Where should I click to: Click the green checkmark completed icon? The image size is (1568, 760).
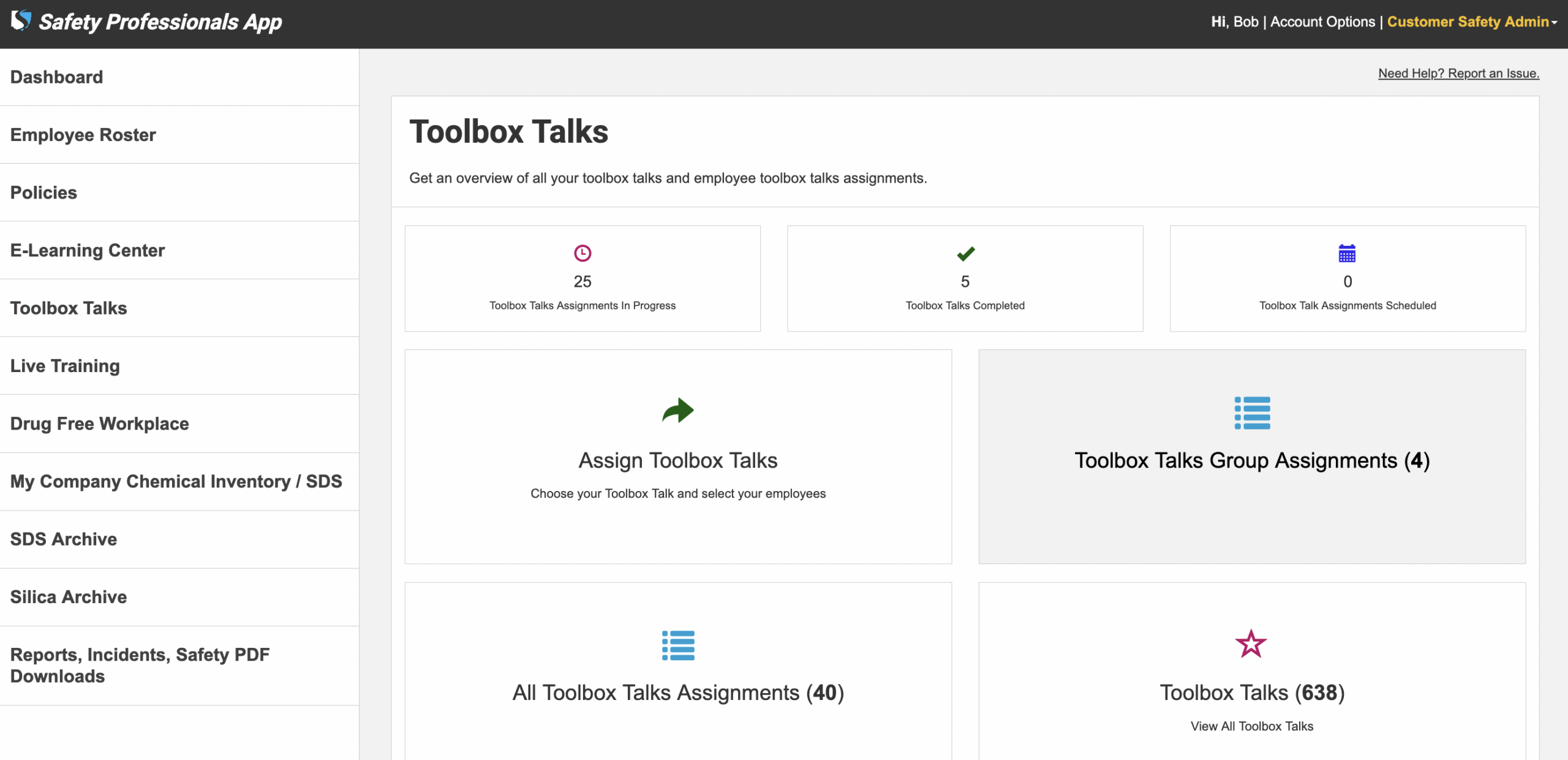[965, 254]
